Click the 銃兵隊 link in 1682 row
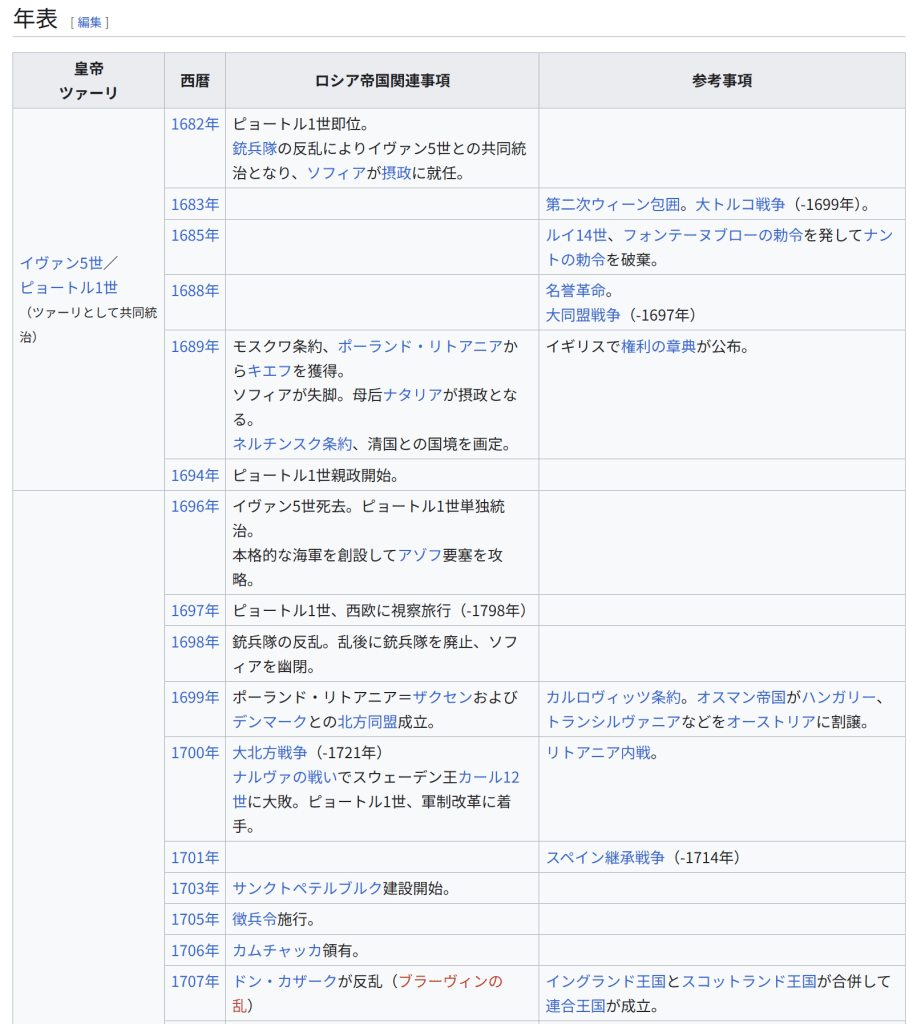Screen dimensions: 913x1024 pyautogui.click(x=254, y=148)
